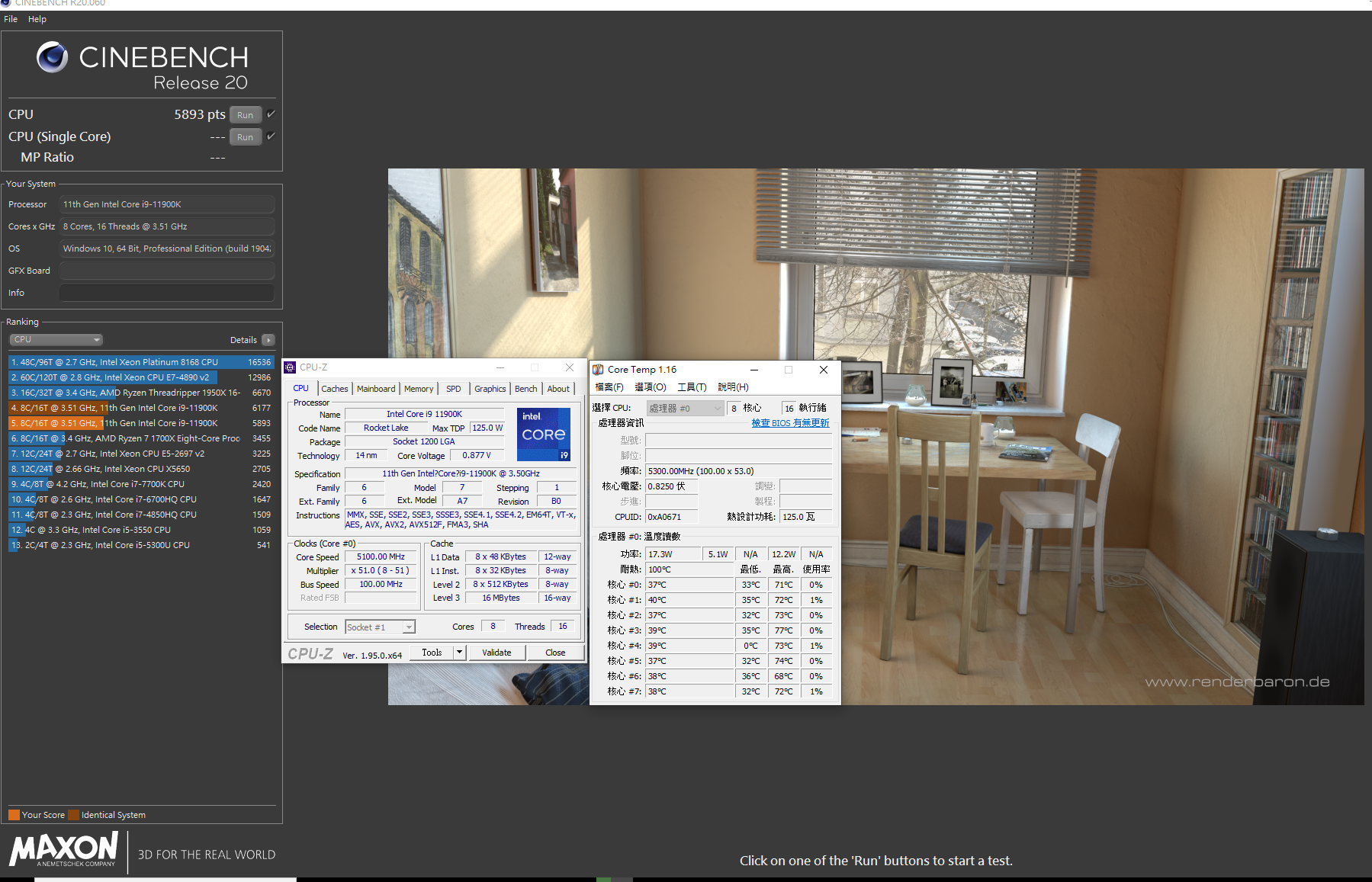Open the 說明(H) menu in Core Temp
The height and width of the screenshot is (882, 1372).
tap(733, 387)
